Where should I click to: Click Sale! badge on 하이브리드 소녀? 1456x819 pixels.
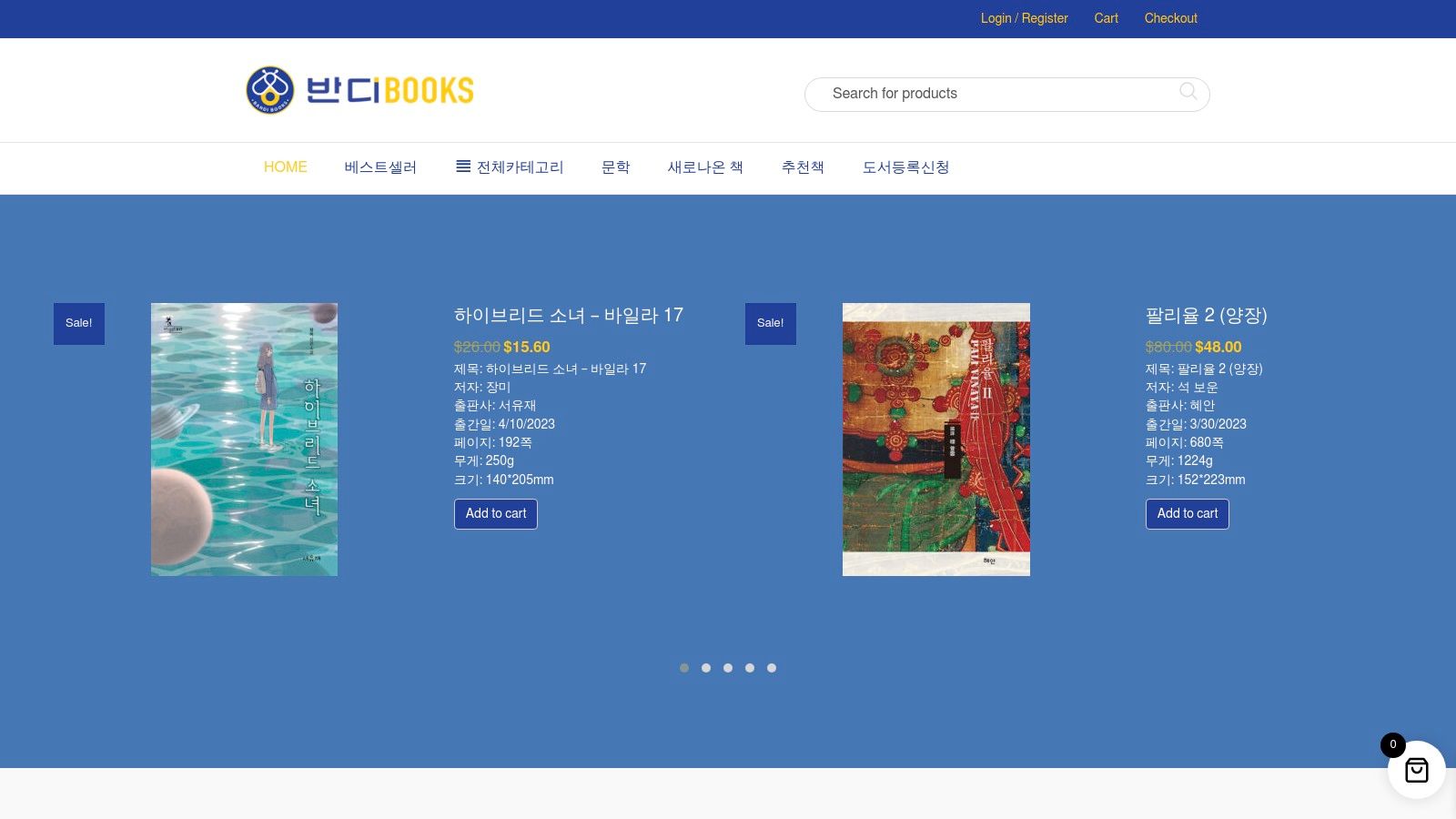79,324
